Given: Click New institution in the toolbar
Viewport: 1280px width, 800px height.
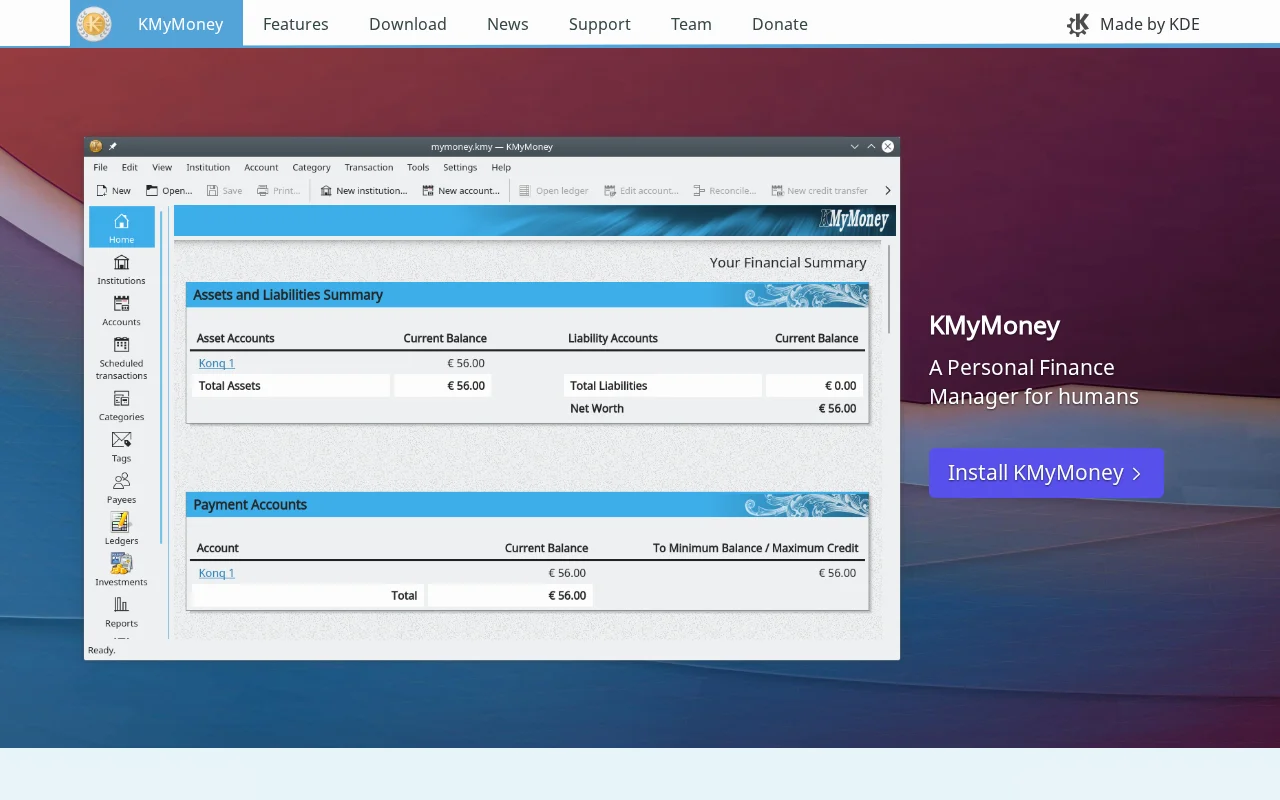Looking at the screenshot, I should click(x=364, y=190).
